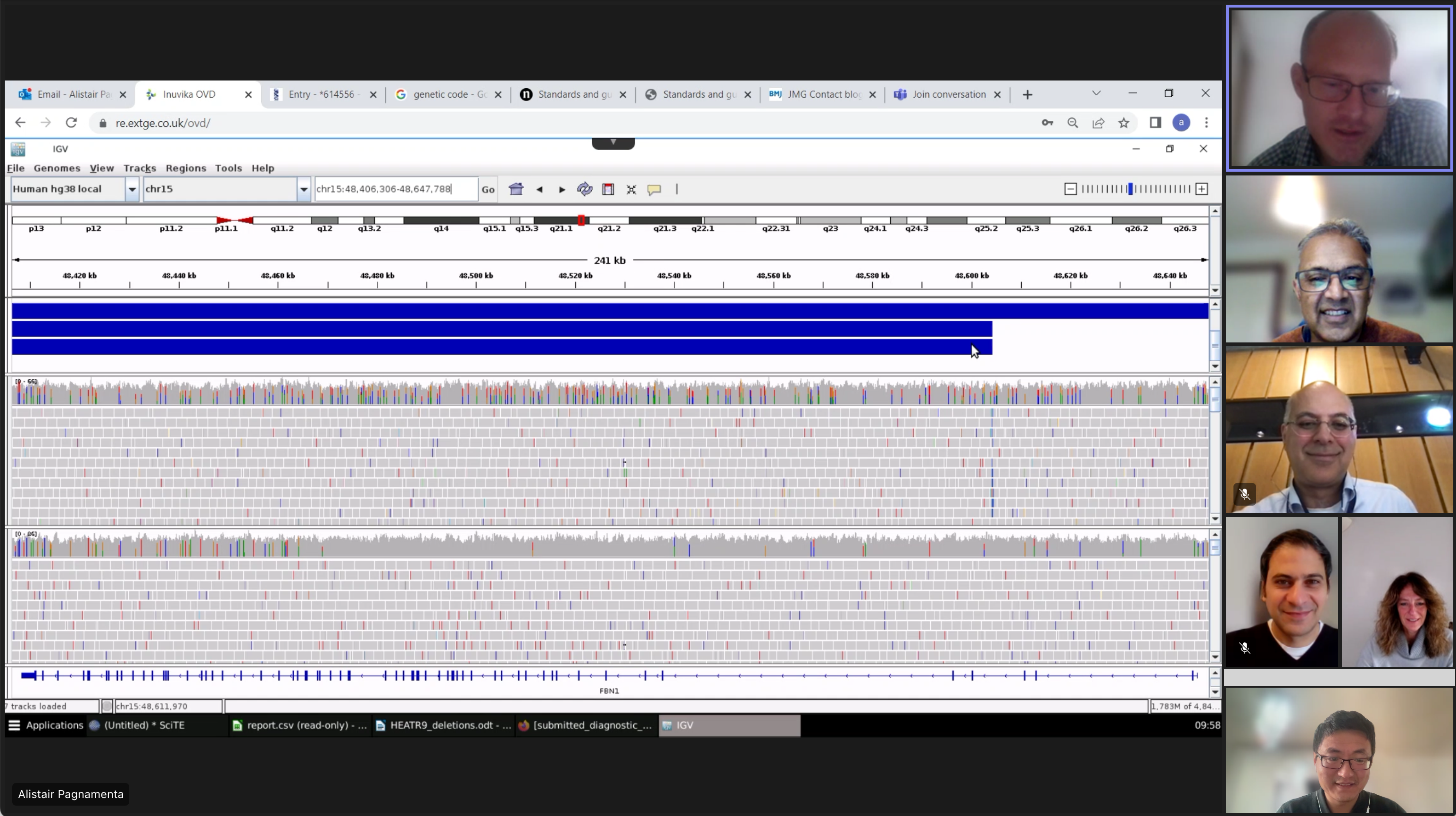Open the chr15 chromosome dropdown
The image size is (1456, 816).
[x=304, y=189]
